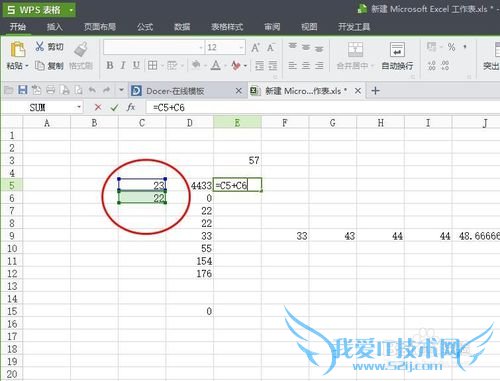Click the Print icon in quick toolbar
Viewport: 500px width, 381px height.
click(51, 90)
